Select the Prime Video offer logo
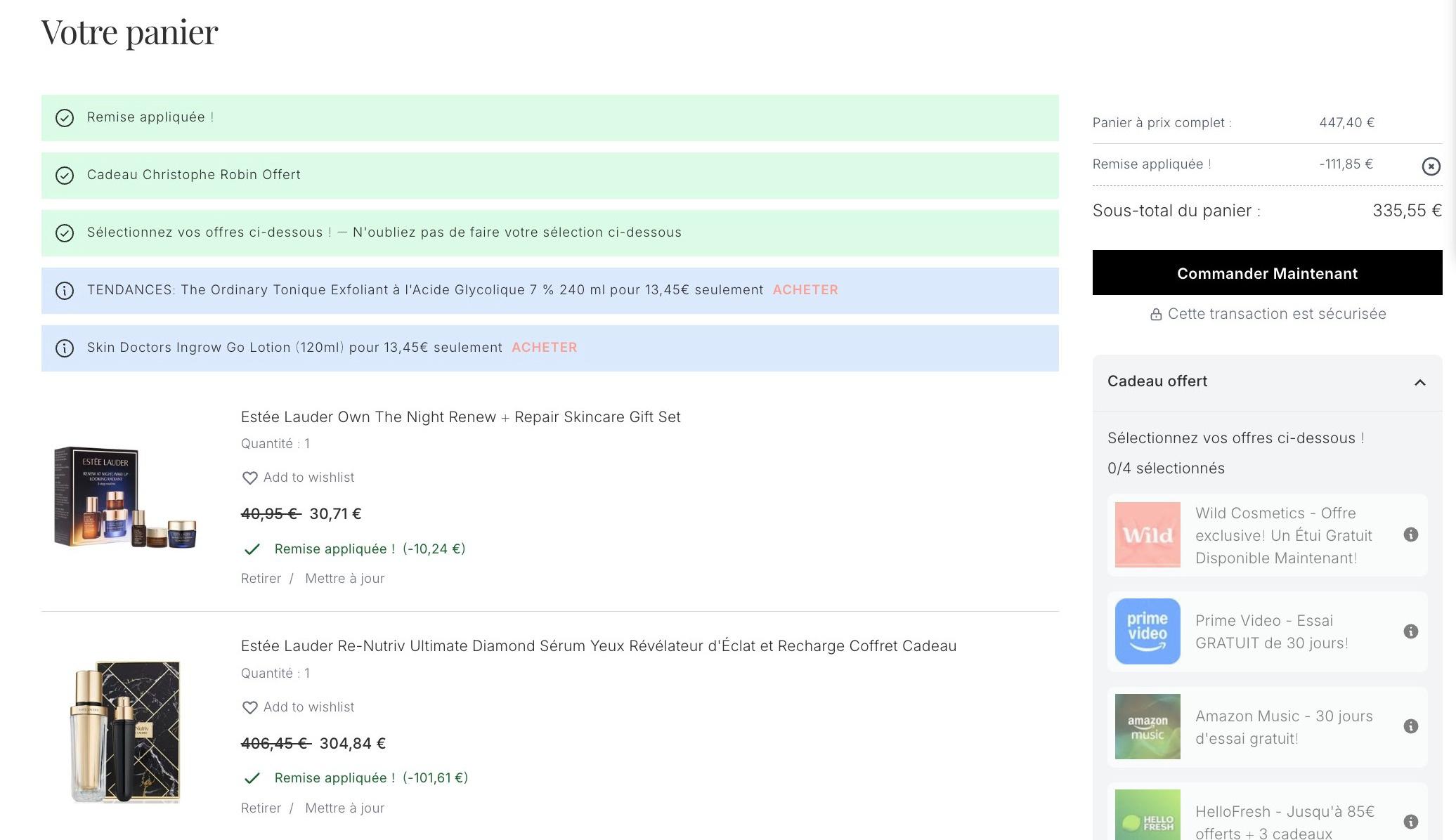1456x840 pixels. [x=1148, y=631]
